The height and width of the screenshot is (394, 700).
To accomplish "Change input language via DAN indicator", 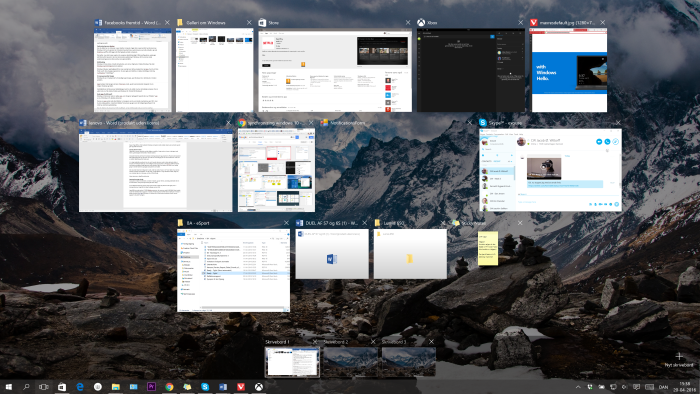I will tap(664, 387).
